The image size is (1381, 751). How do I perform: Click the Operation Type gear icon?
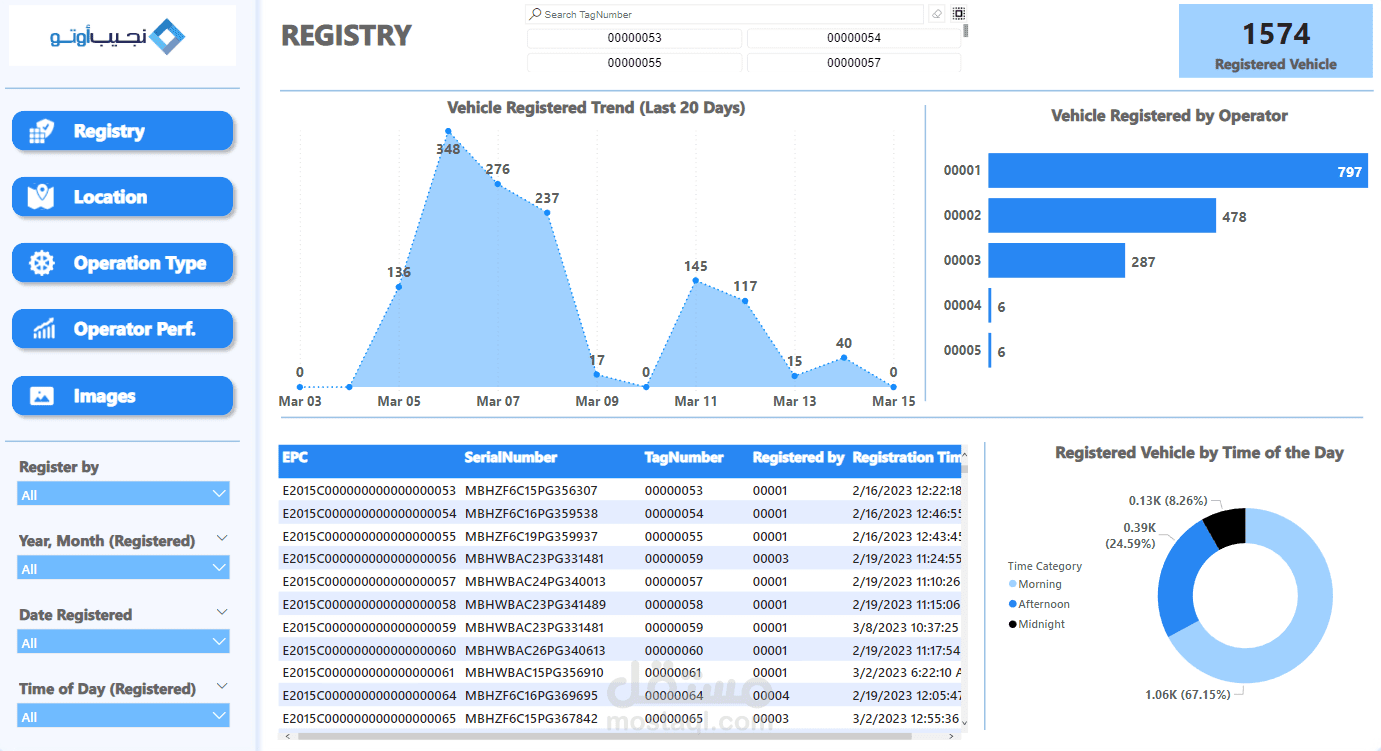(41, 263)
